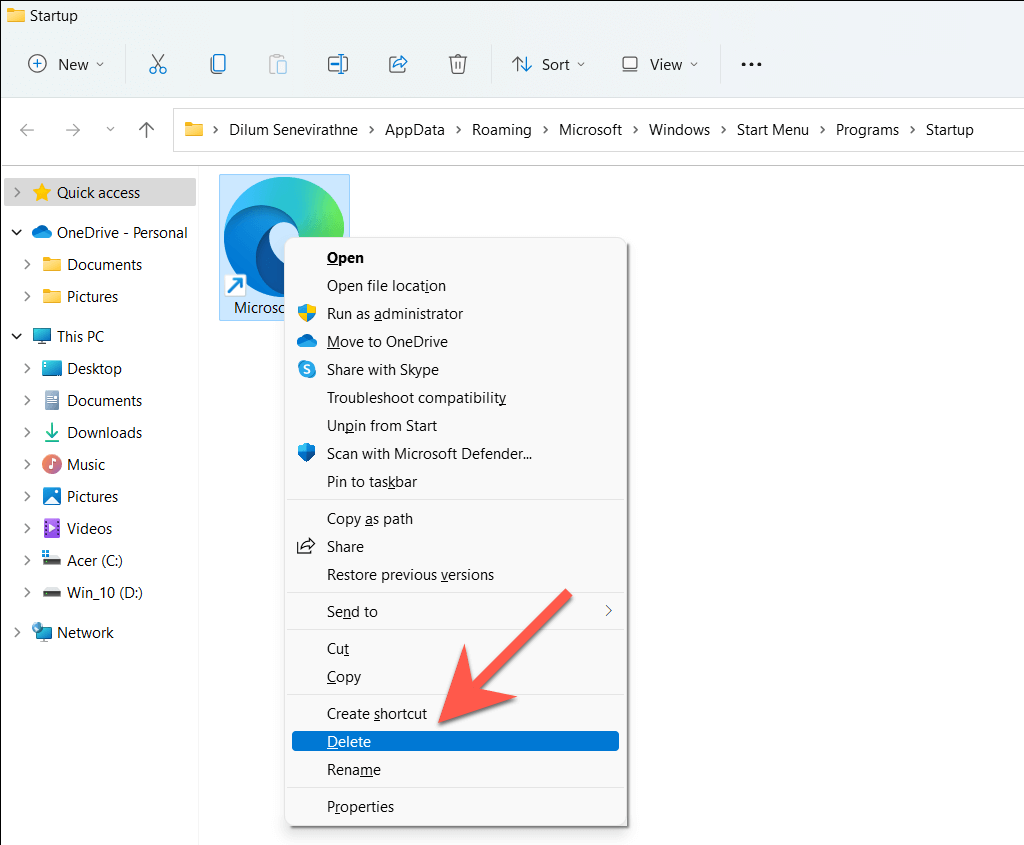Click the Cut scissors icon in toolbar
This screenshot has height=845, width=1024.
(157, 64)
